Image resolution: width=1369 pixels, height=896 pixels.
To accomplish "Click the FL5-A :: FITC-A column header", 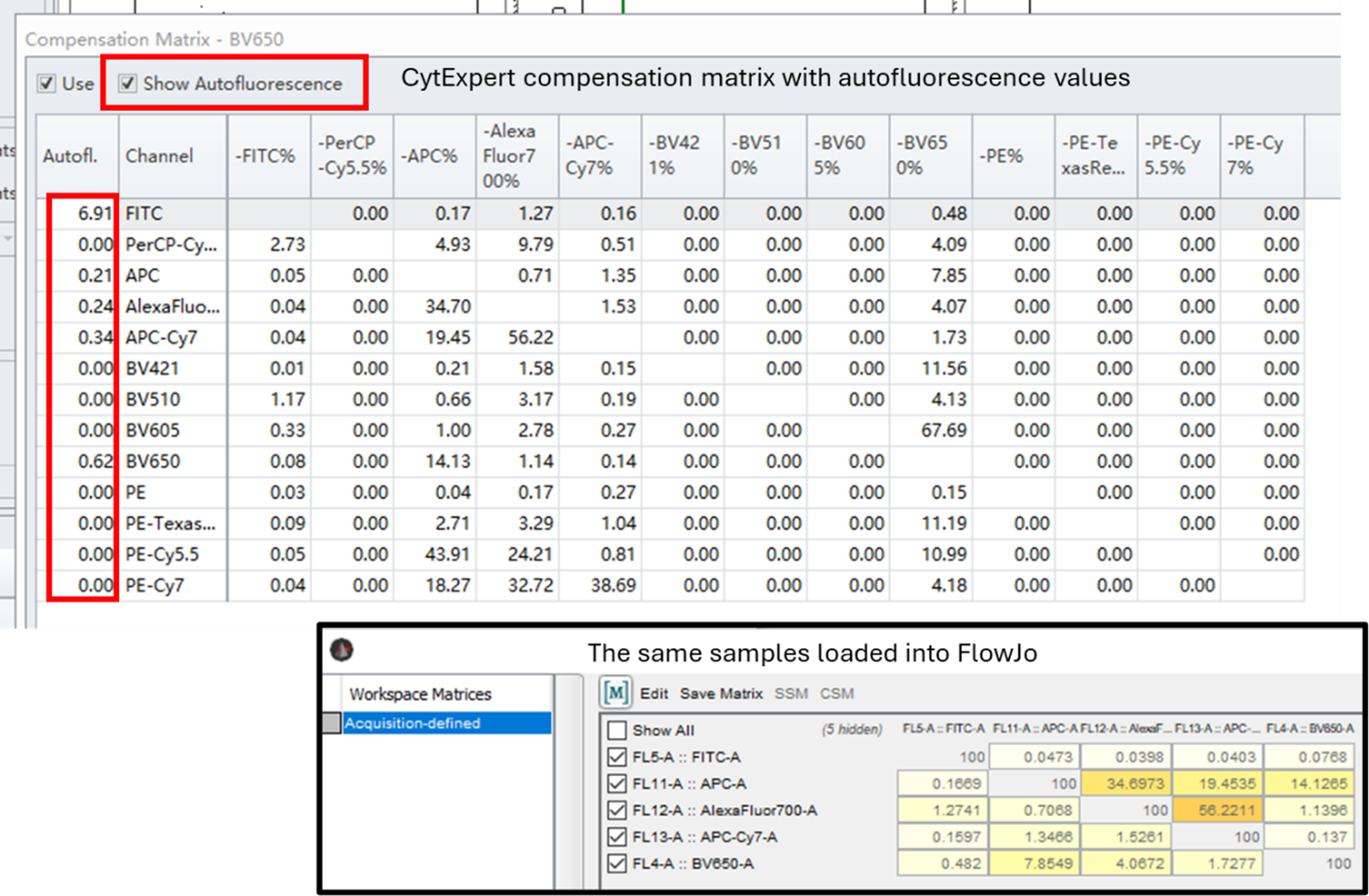I will pyautogui.click(x=943, y=729).
